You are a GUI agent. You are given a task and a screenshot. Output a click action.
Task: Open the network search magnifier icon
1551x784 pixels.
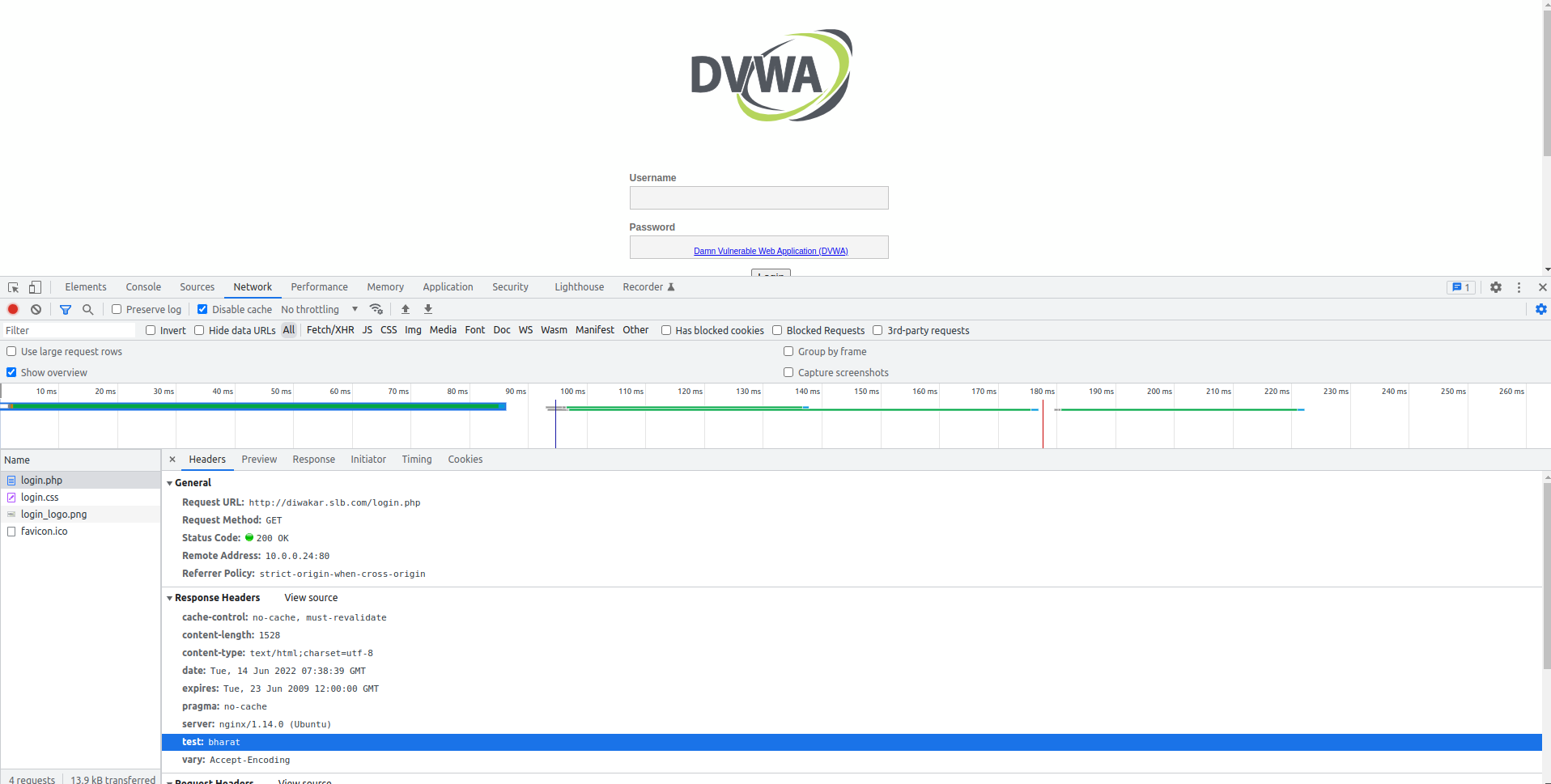(x=88, y=309)
